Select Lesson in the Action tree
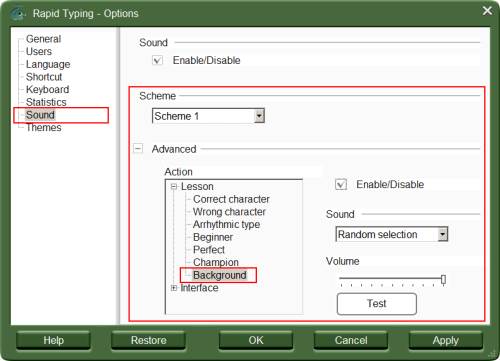Viewport: 500px width, 361px height. [x=197, y=187]
